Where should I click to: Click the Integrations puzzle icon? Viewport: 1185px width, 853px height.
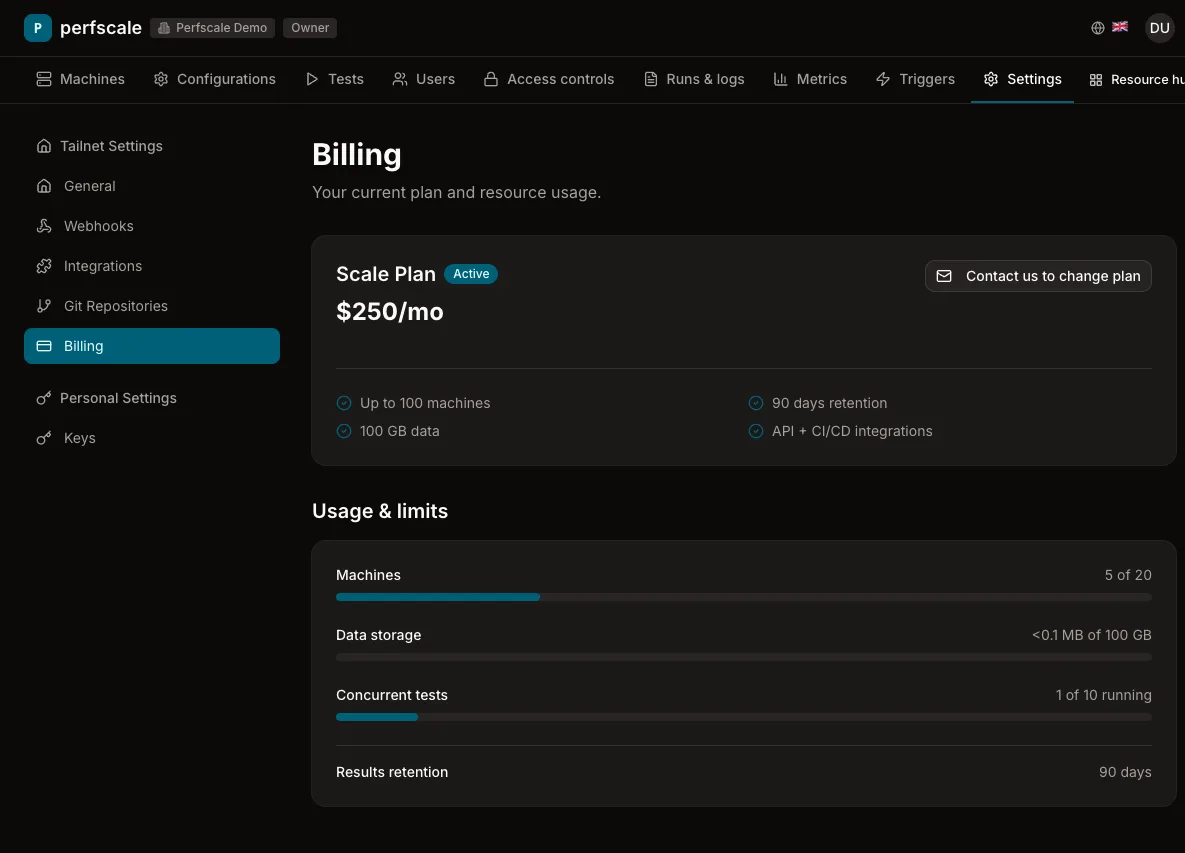coord(44,266)
